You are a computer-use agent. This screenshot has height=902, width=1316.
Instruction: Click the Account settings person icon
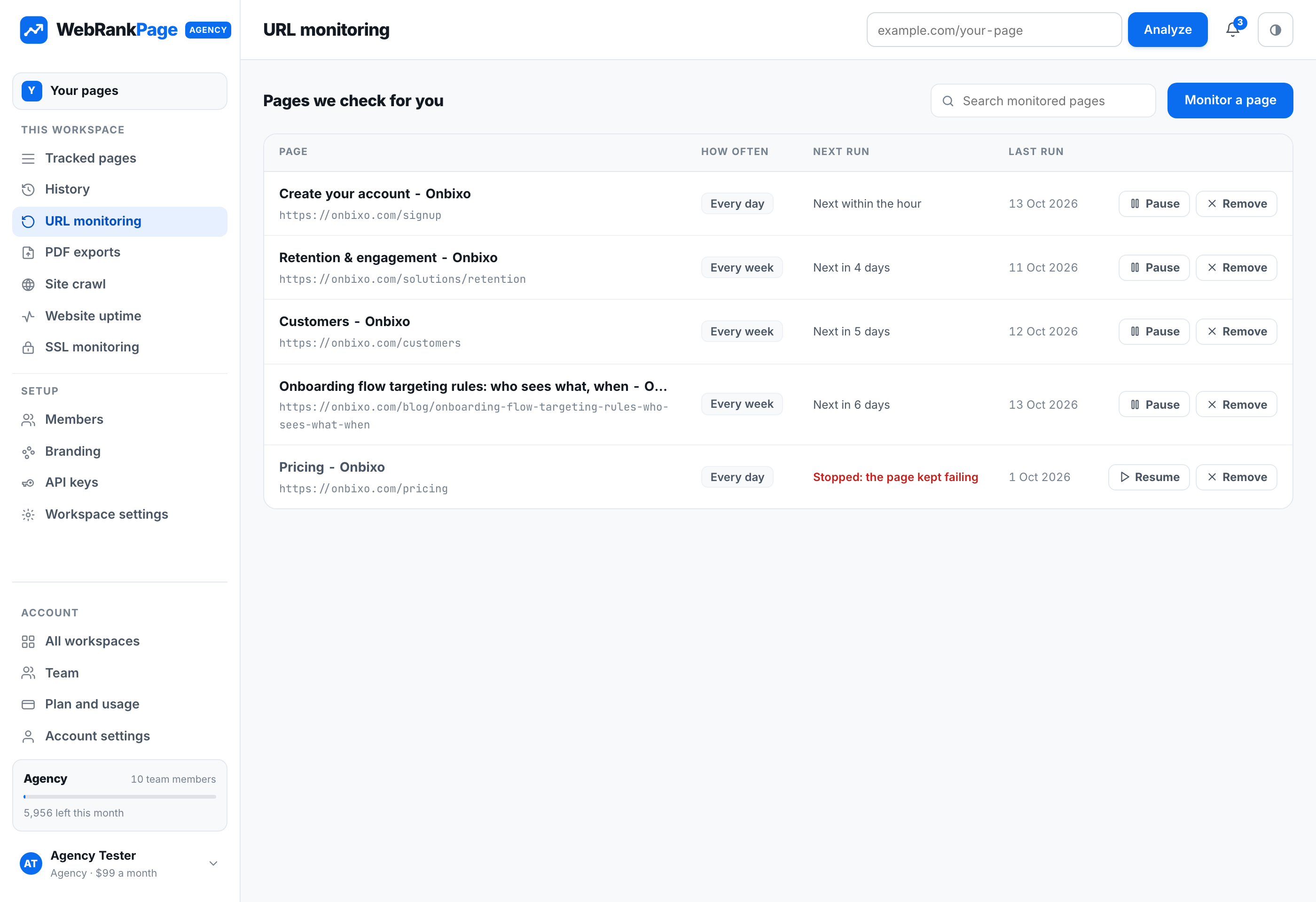point(28,736)
